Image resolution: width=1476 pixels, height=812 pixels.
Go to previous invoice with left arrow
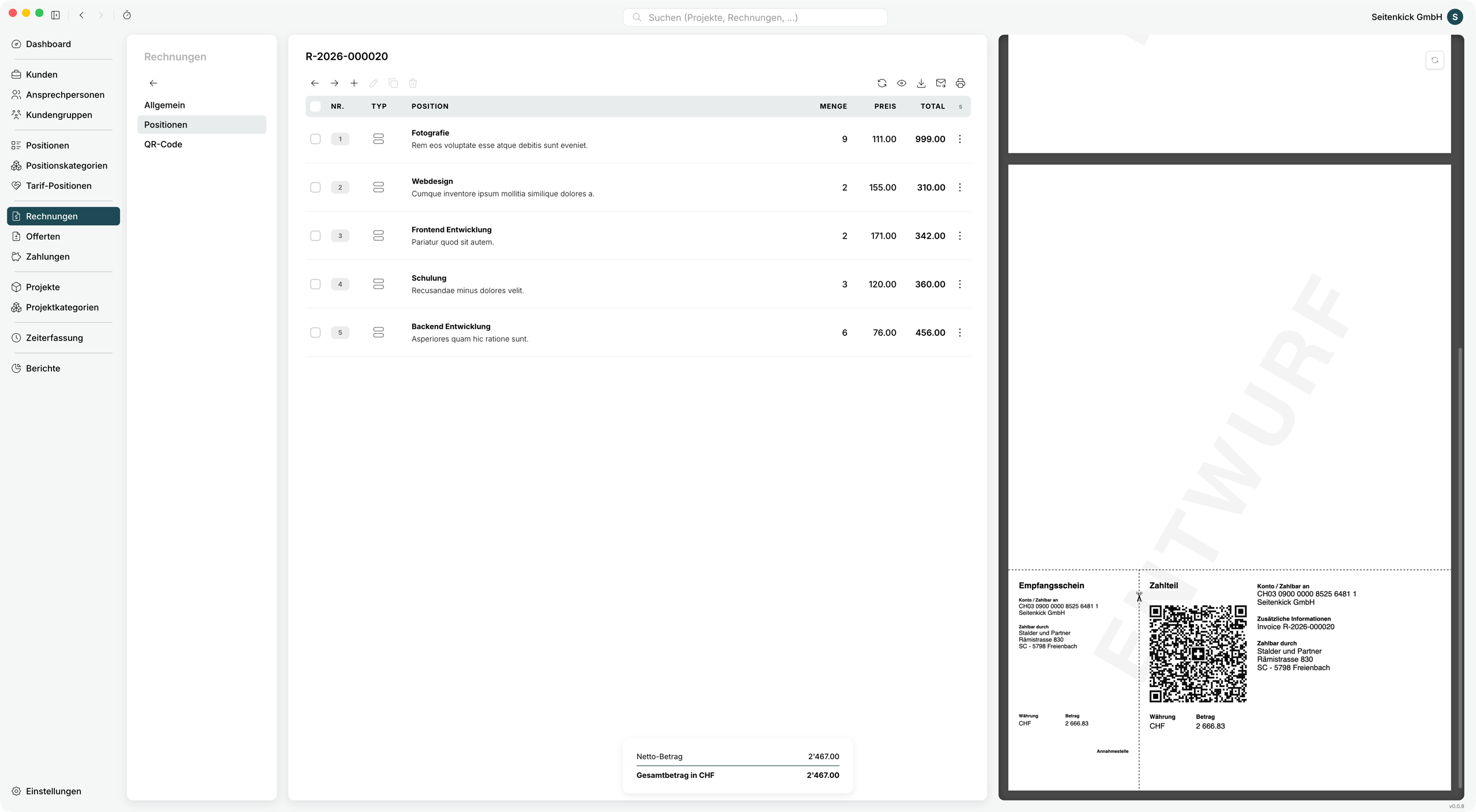[x=315, y=83]
